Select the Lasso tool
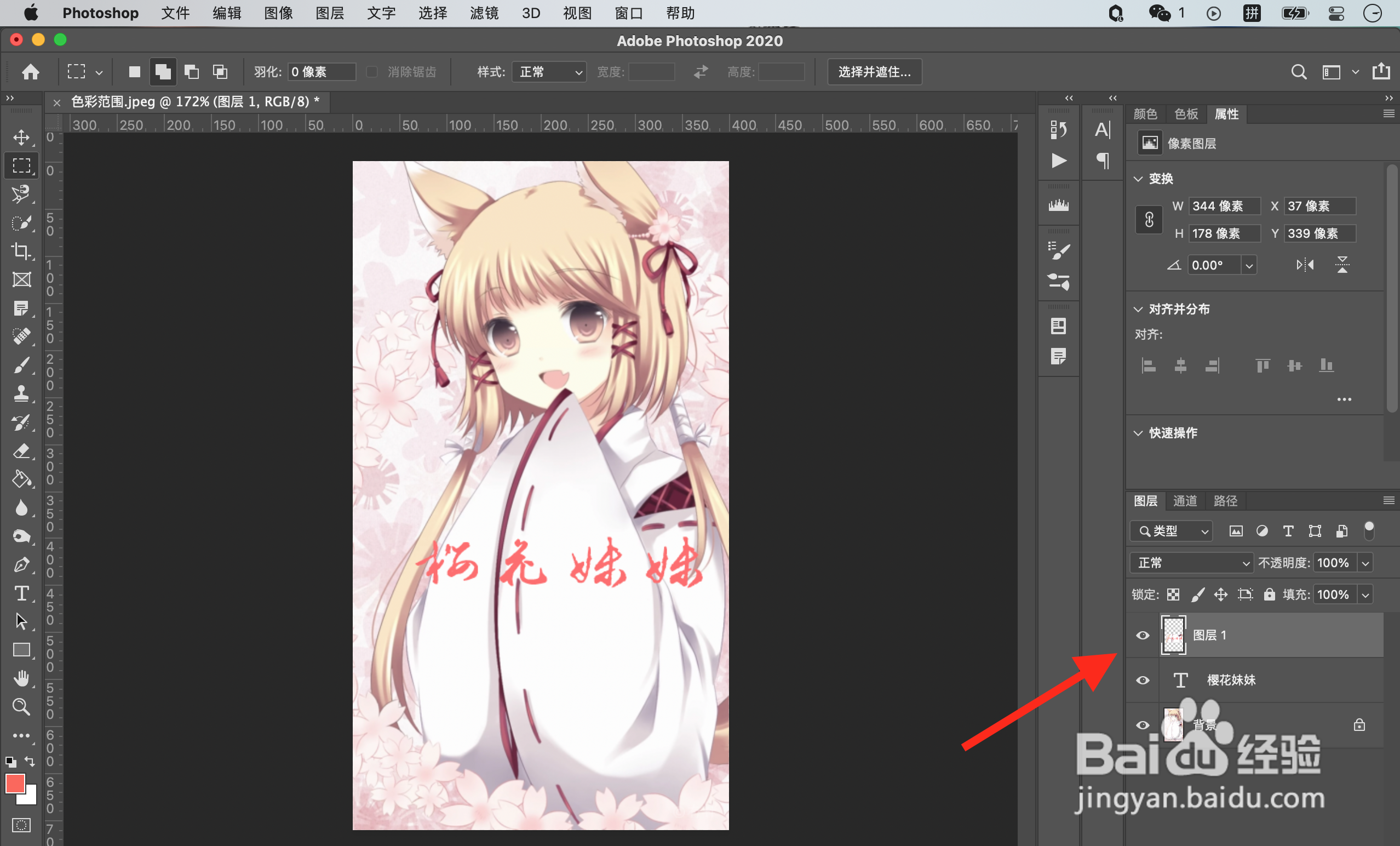The height and width of the screenshot is (846, 1400). tap(21, 194)
